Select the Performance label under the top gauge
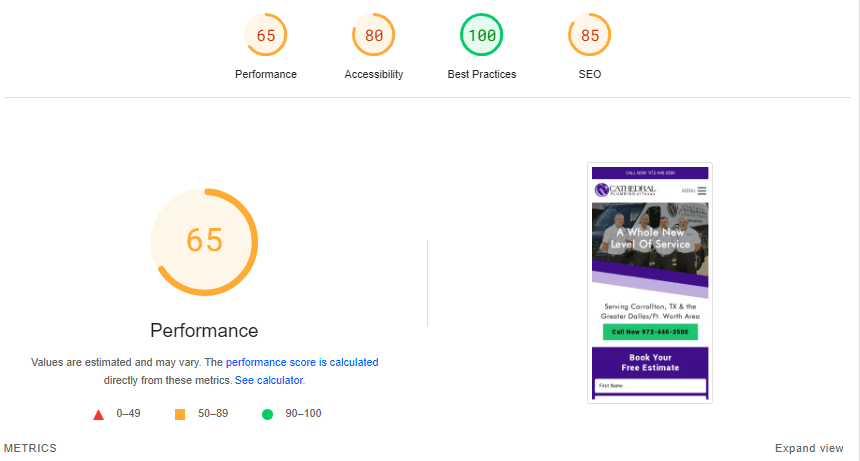This screenshot has width=860, height=461. tap(266, 74)
